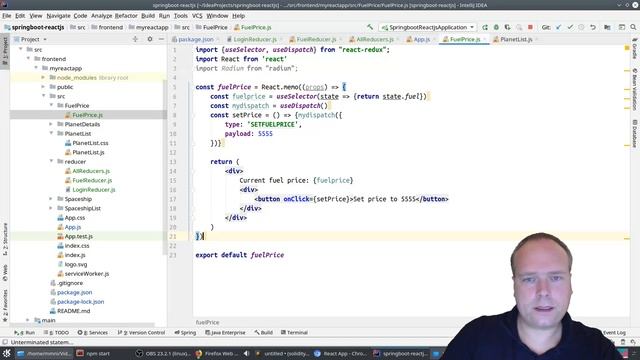
Task: Click the Debug bug icon
Action: pyautogui.click(x=496, y=27)
